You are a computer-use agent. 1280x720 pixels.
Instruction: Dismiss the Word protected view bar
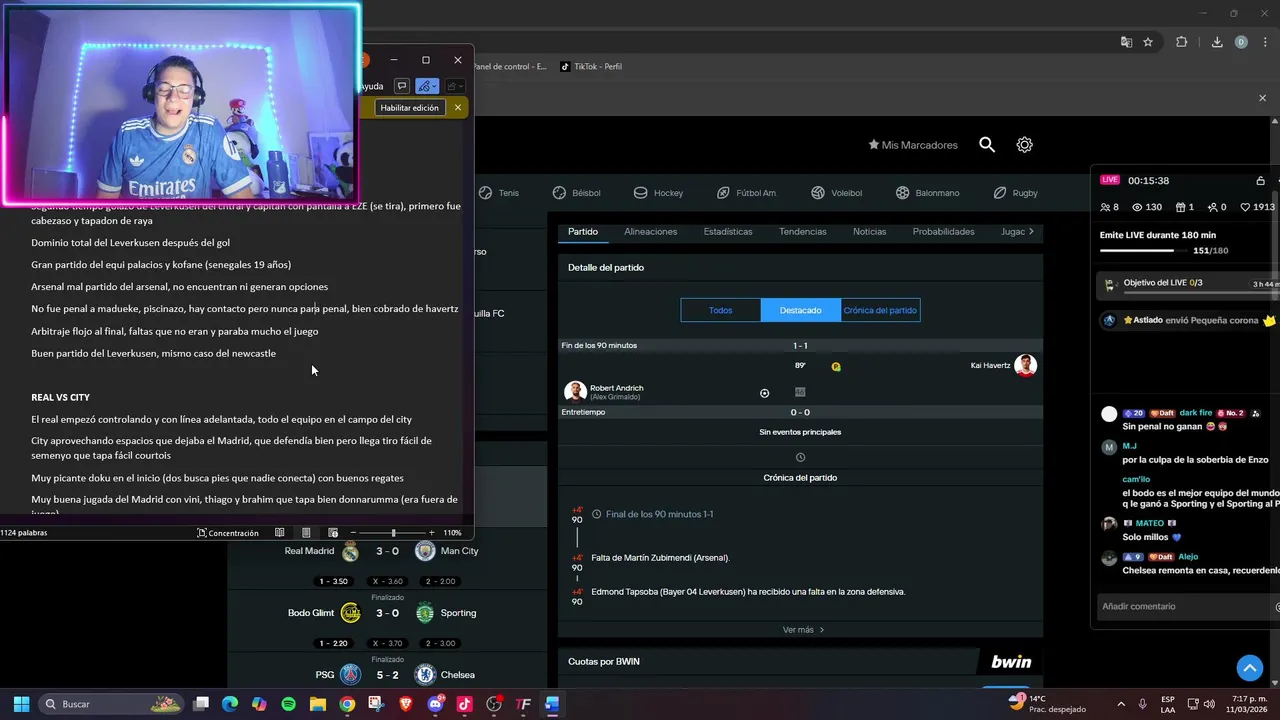click(458, 108)
